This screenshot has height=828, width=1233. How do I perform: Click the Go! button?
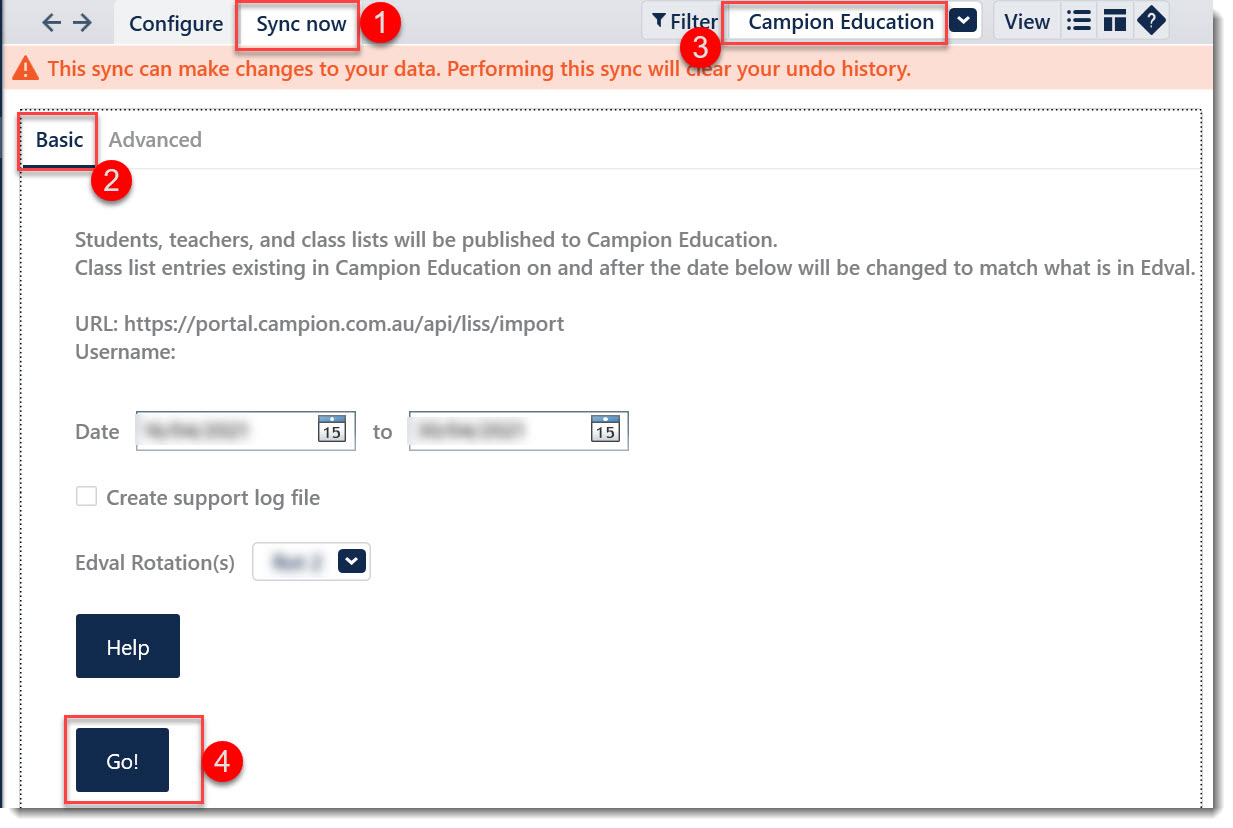click(122, 761)
